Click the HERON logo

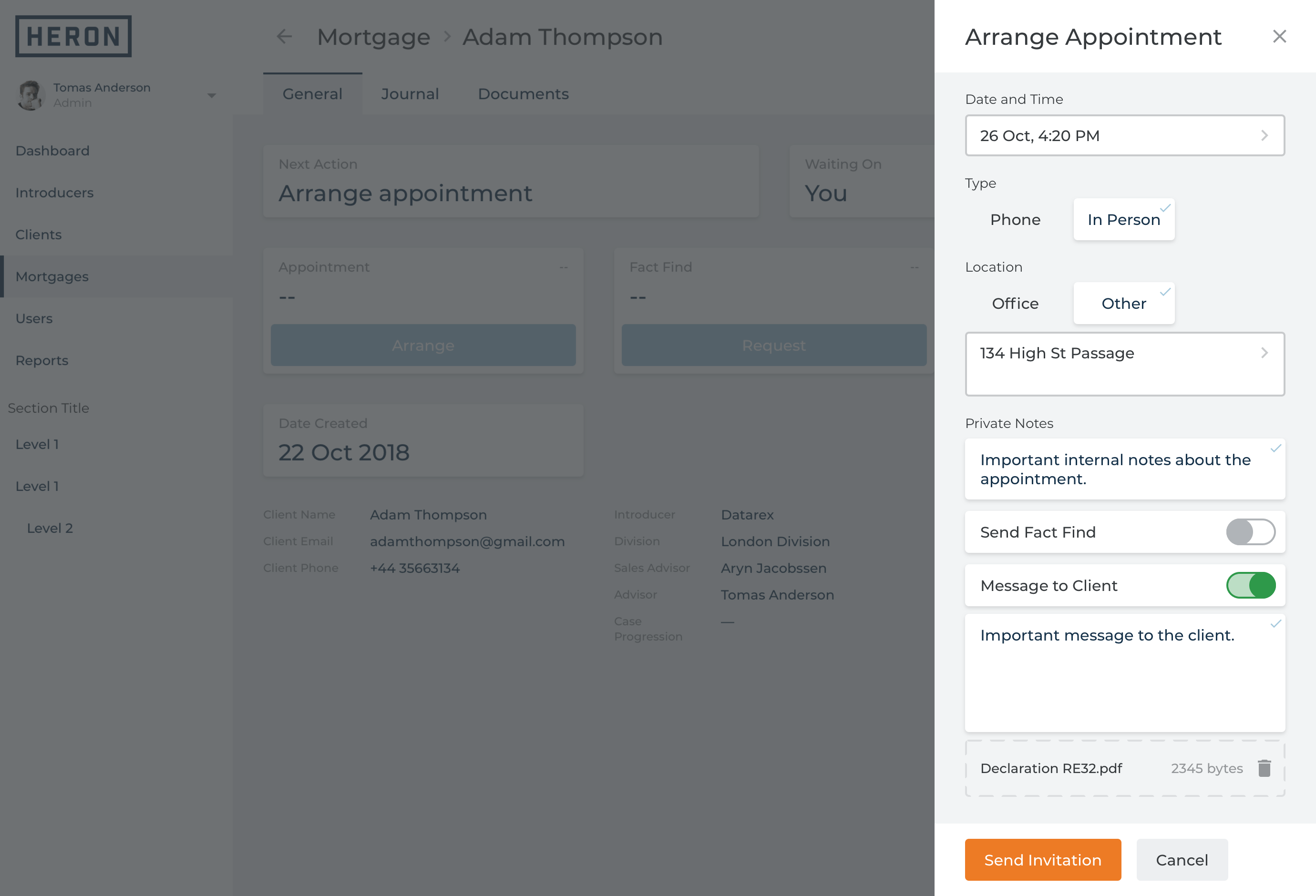(x=73, y=36)
